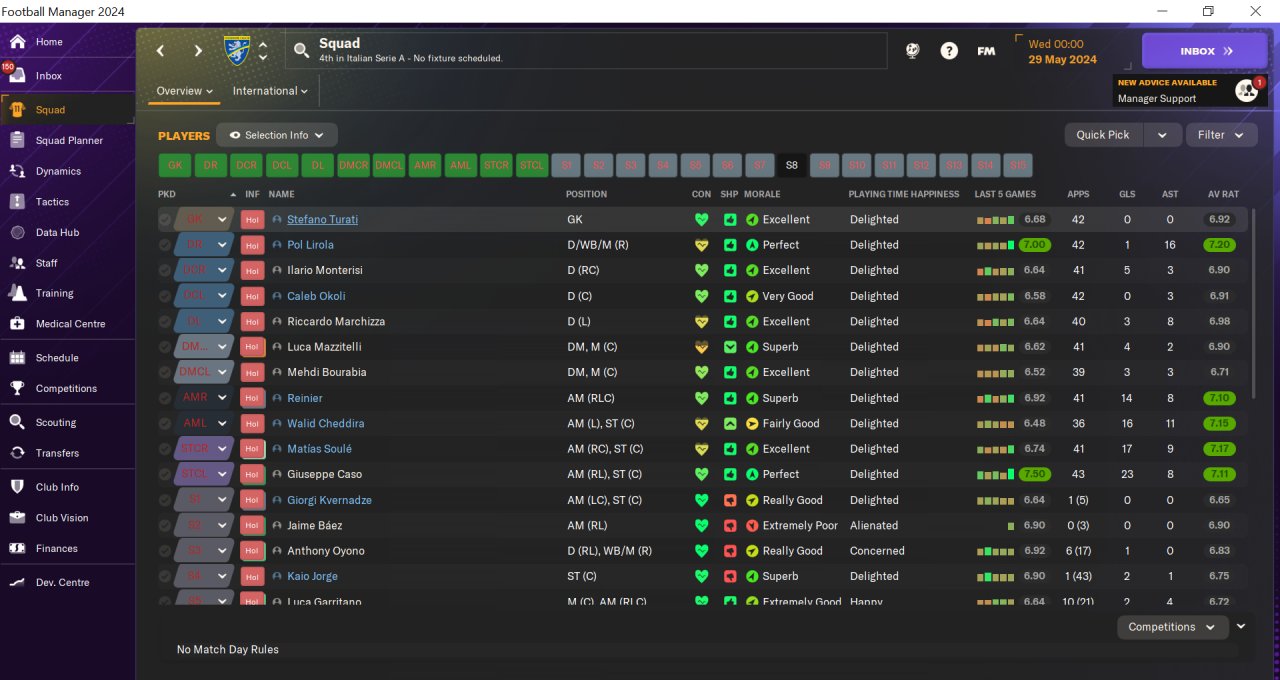Toggle selection circle for Stefano Turati
The image size is (1280, 680).
point(165,219)
